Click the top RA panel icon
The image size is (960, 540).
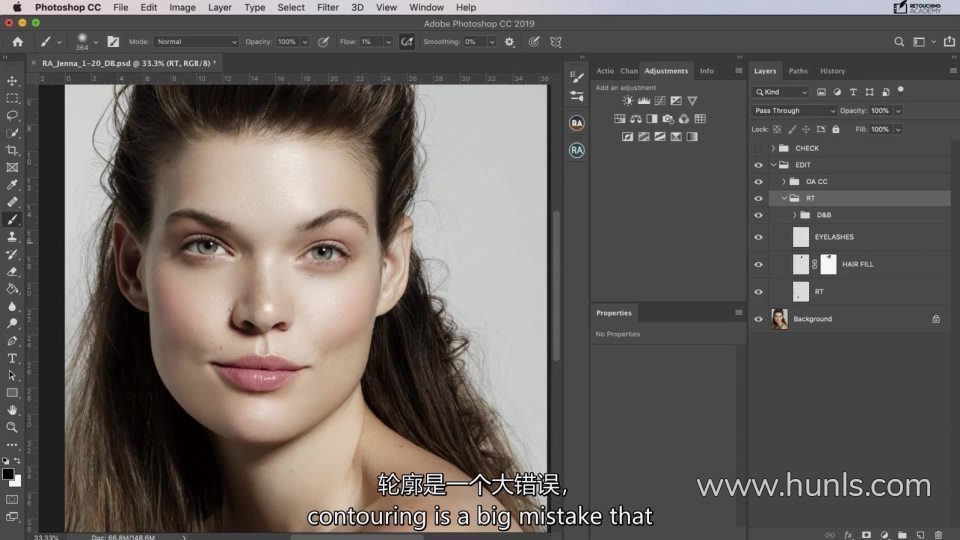click(577, 123)
